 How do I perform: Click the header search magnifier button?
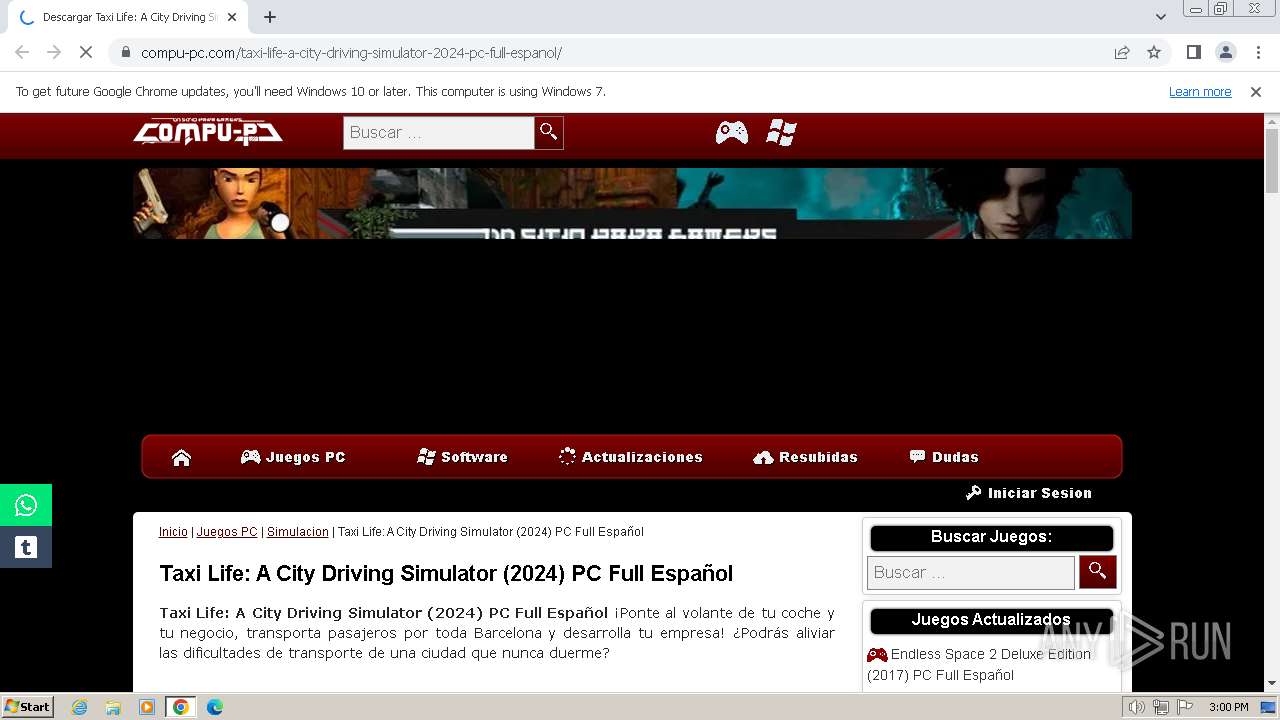(549, 133)
